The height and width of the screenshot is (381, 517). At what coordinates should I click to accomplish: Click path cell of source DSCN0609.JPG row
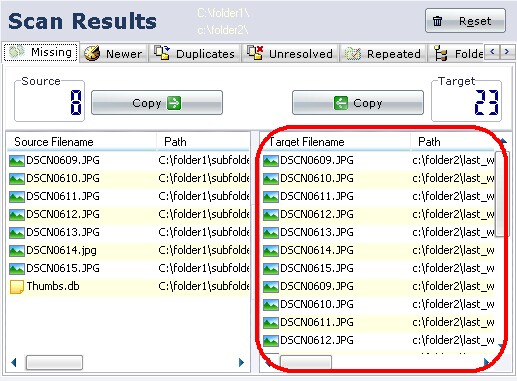204,160
